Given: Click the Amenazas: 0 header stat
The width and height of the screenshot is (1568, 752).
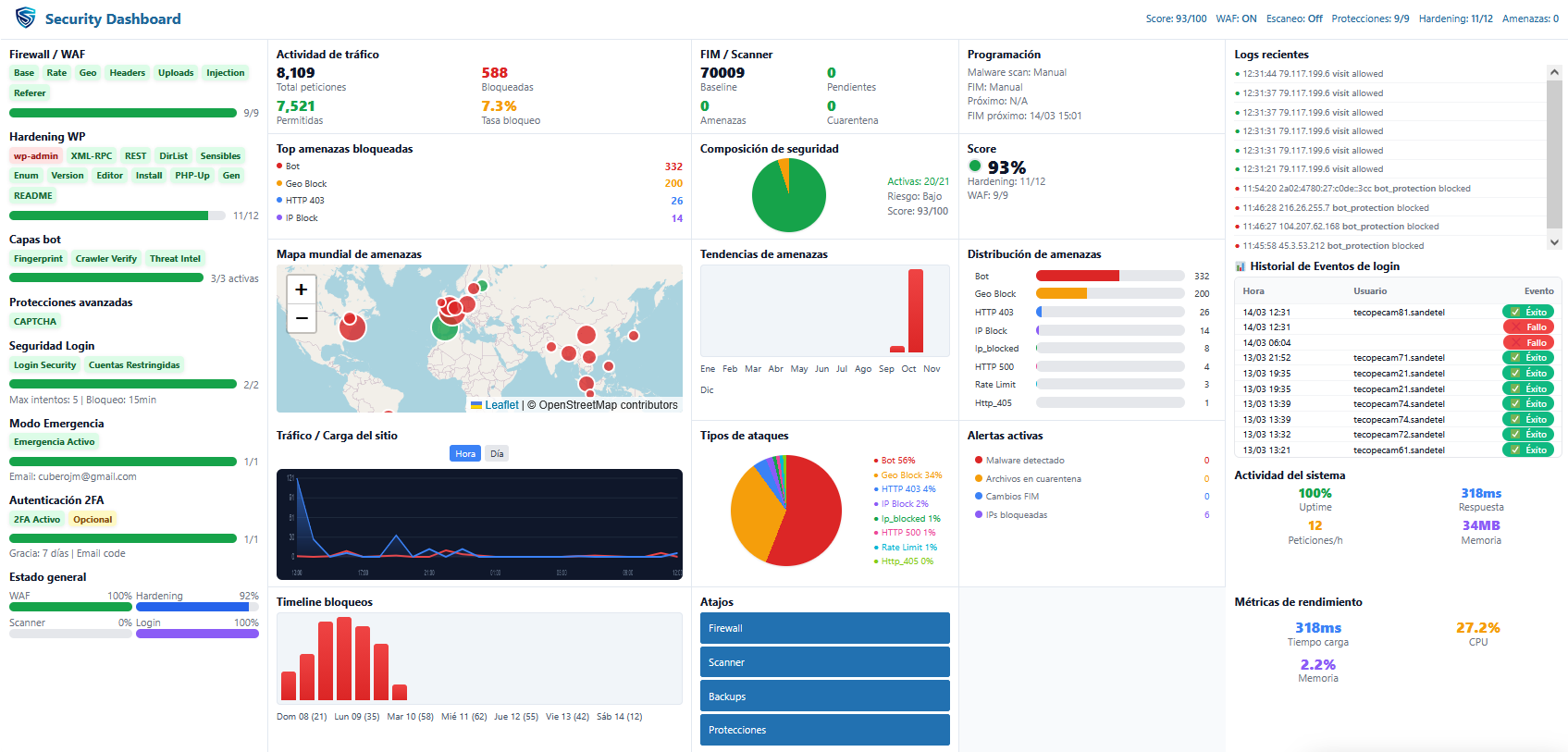Looking at the screenshot, I should (1530, 18).
